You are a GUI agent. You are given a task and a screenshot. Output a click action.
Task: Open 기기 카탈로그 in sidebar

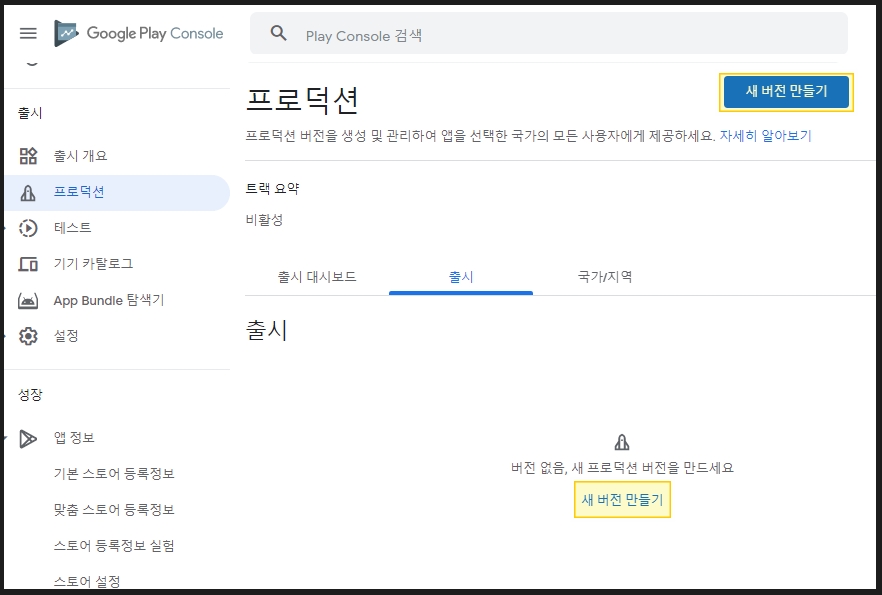tap(93, 264)
